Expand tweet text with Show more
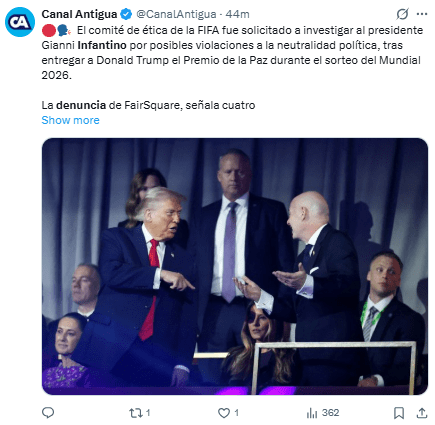The image size is (435, 425). click(70, 120)
